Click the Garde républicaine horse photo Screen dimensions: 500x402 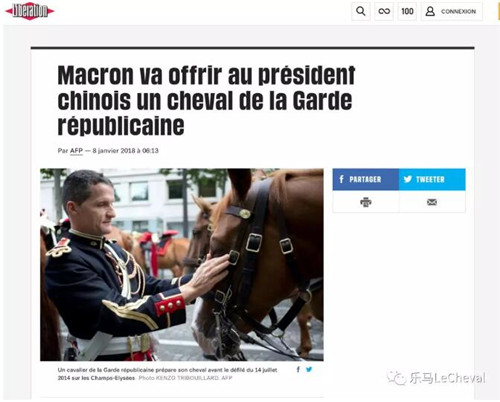[182, 265]
